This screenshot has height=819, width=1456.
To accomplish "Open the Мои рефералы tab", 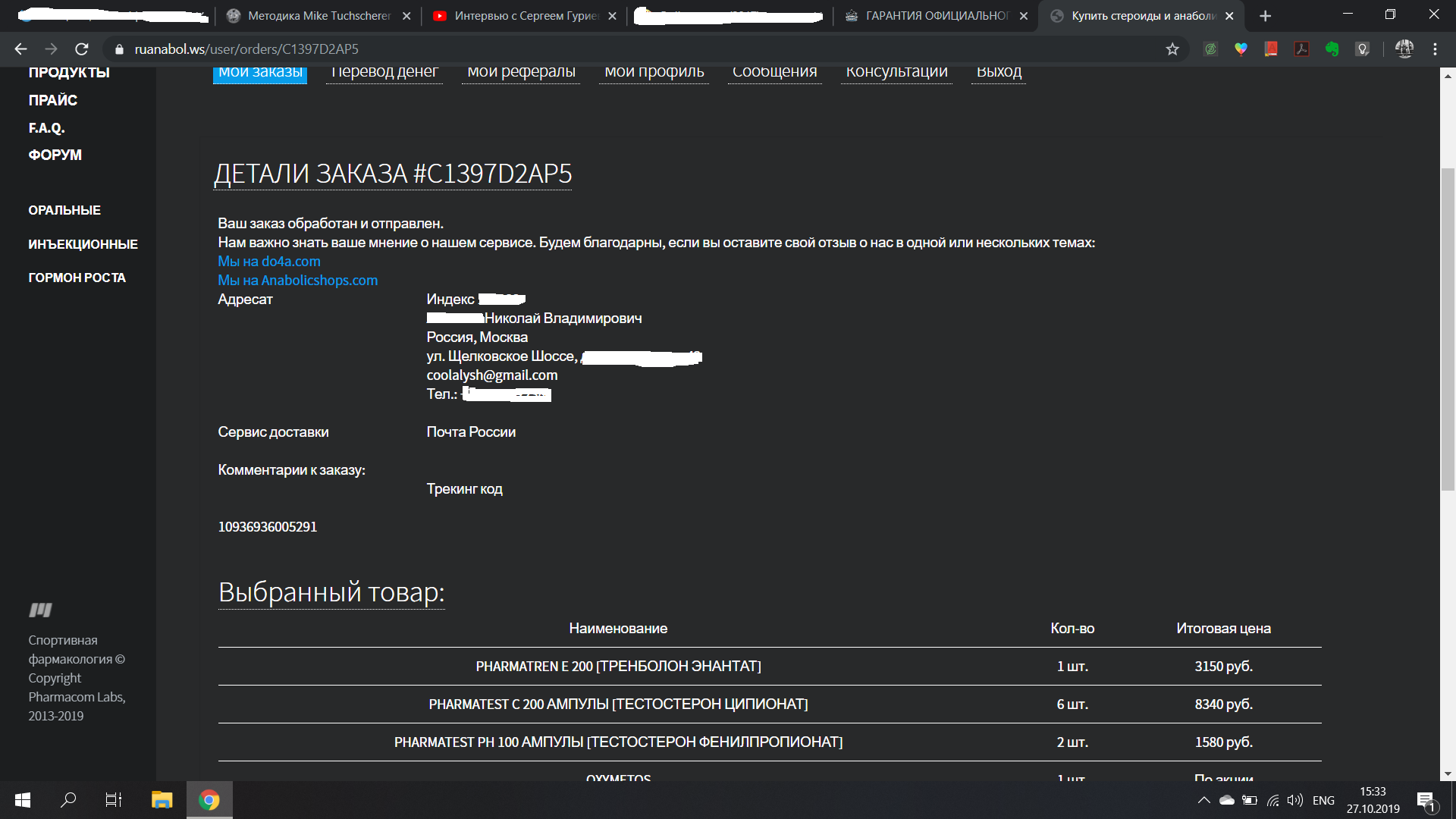I will click(521, 72).
